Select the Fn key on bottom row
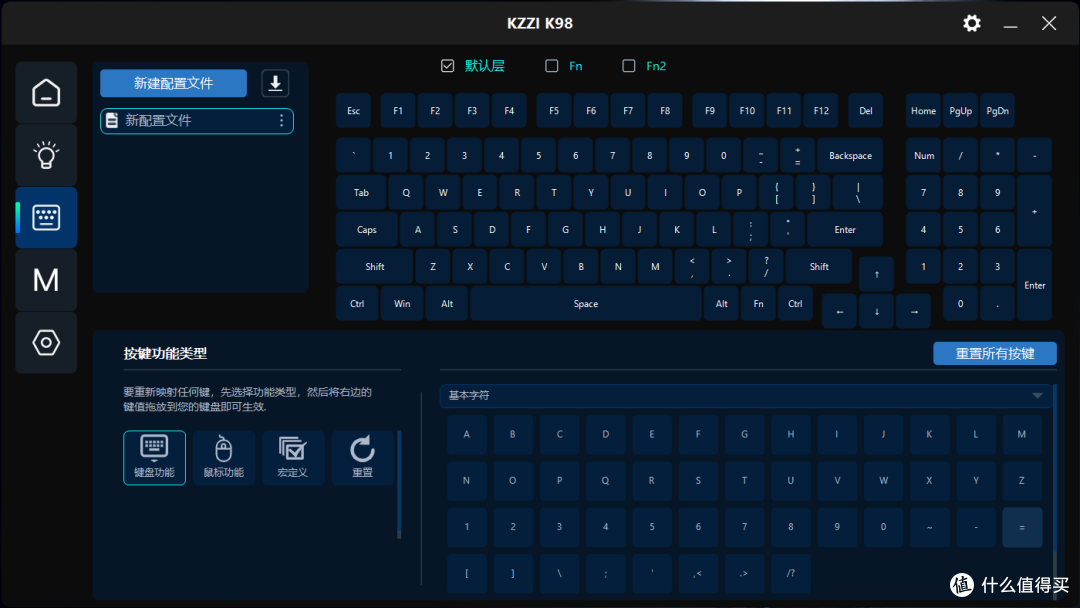This screenshot has width=1080, height=608. click(x=758, y=304)
